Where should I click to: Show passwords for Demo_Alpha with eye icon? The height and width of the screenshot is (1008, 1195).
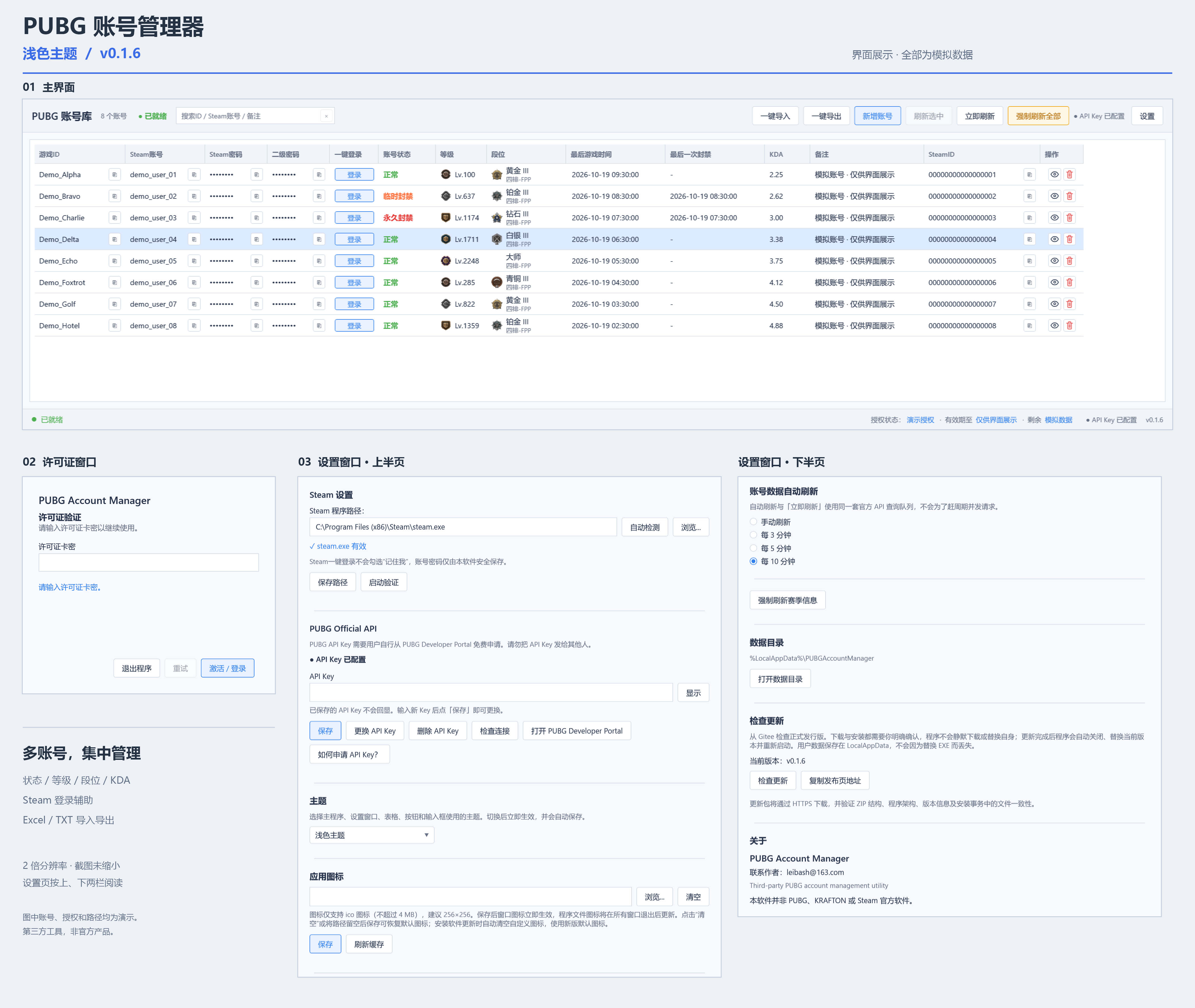(x=1054, y=174)
